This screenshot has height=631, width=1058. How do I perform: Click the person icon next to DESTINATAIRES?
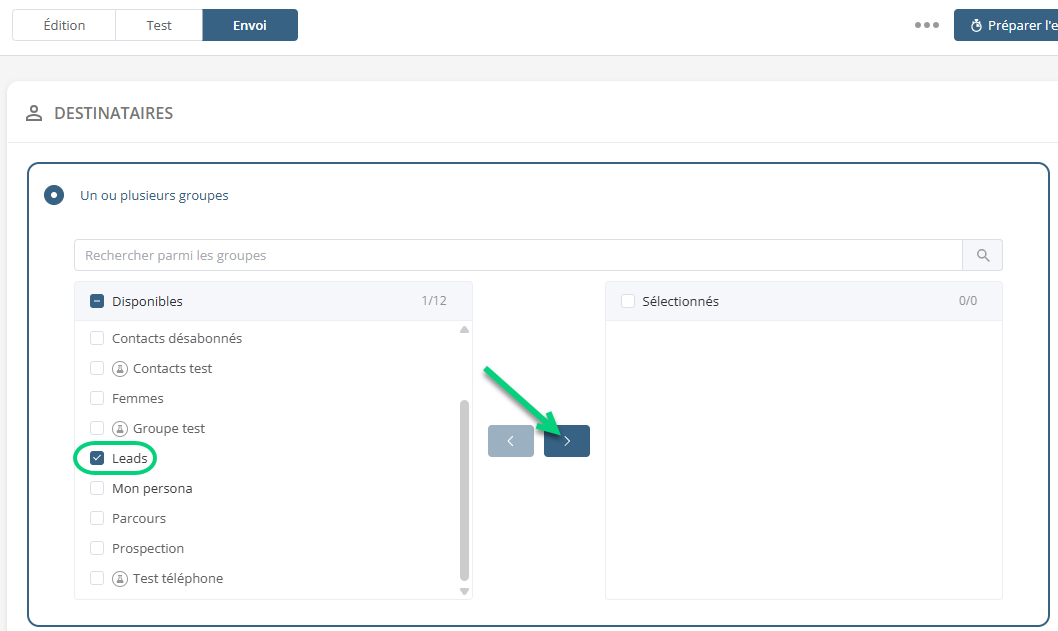click(34, 113)
